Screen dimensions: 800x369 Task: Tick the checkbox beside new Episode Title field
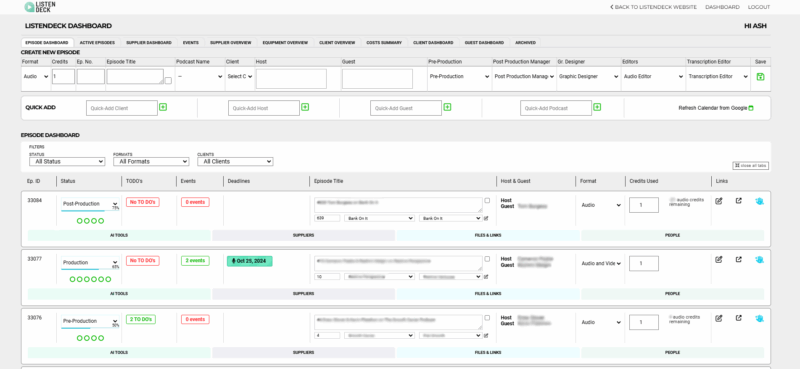click(x=168, y=80)
